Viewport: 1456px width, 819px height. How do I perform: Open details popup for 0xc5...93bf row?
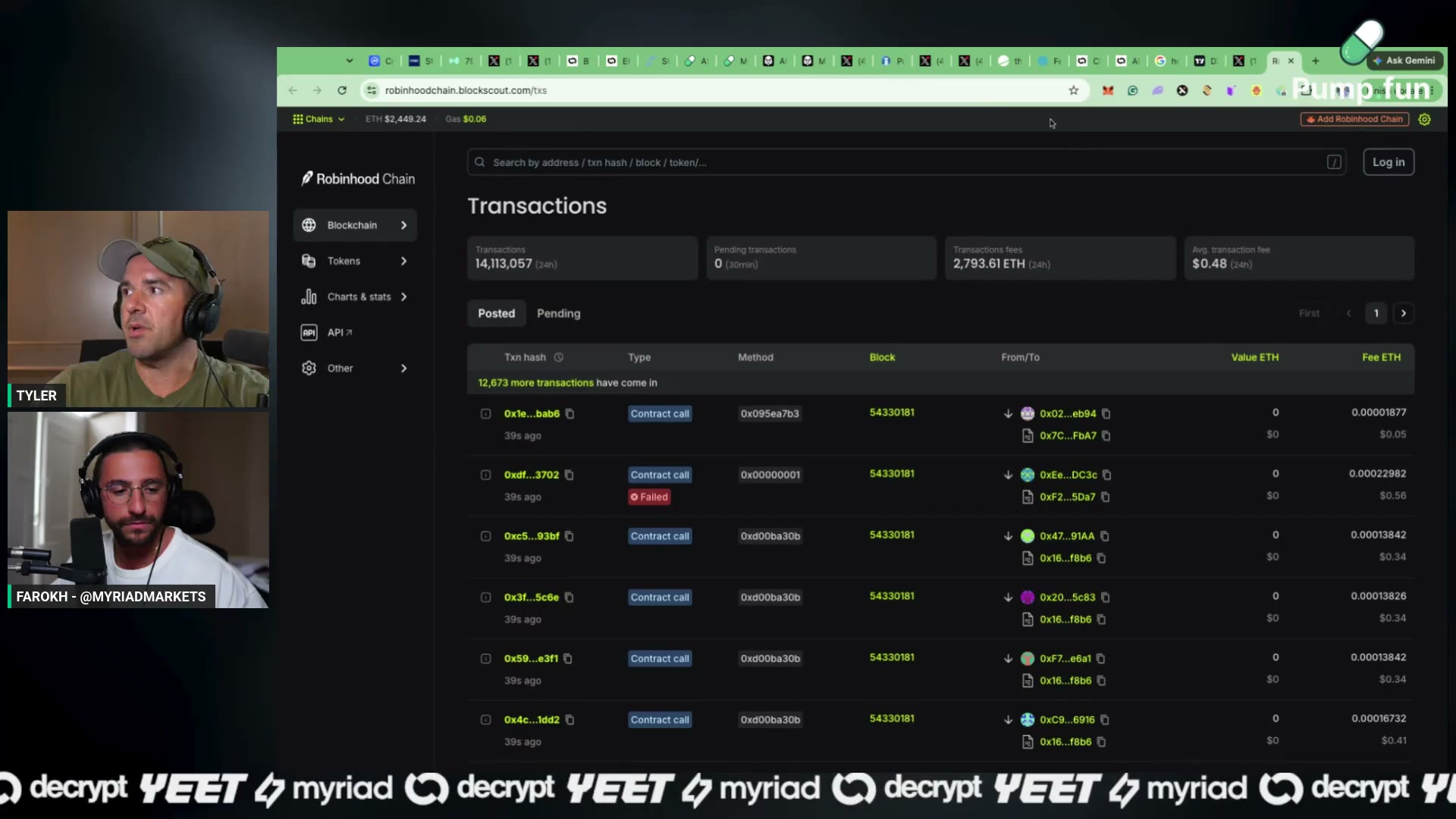pyautogui.click(x=485, y=536)
